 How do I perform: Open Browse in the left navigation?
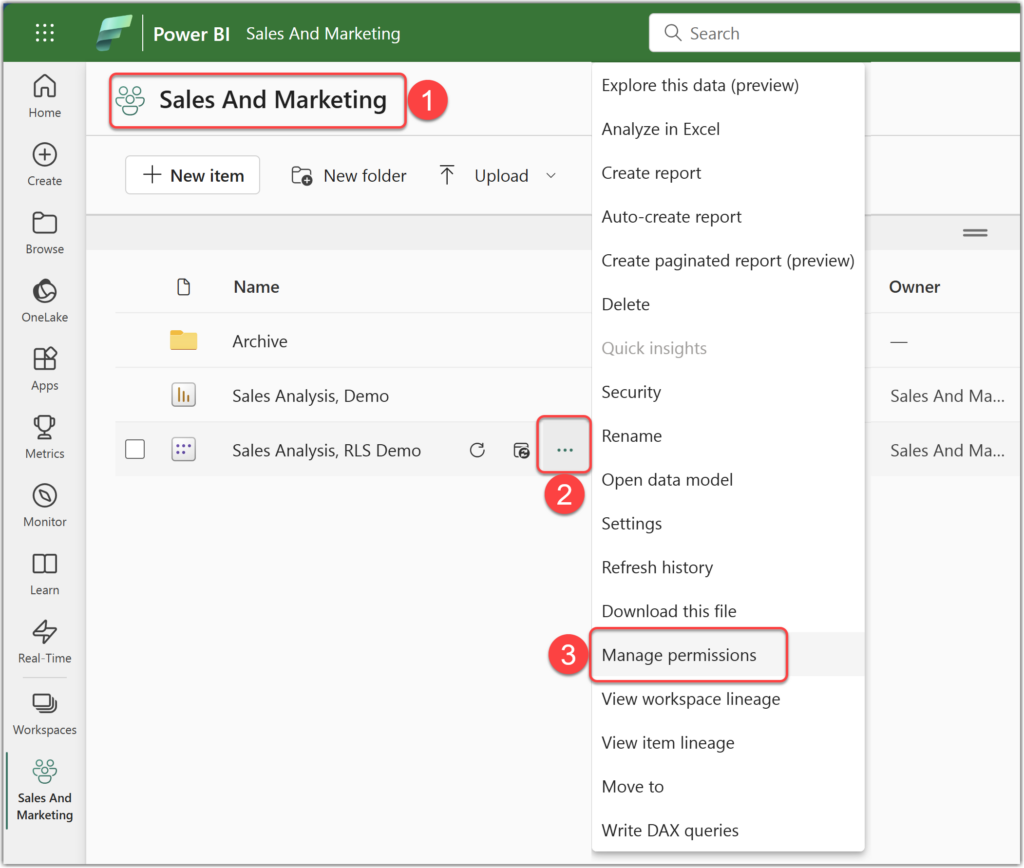pos(44,233)
